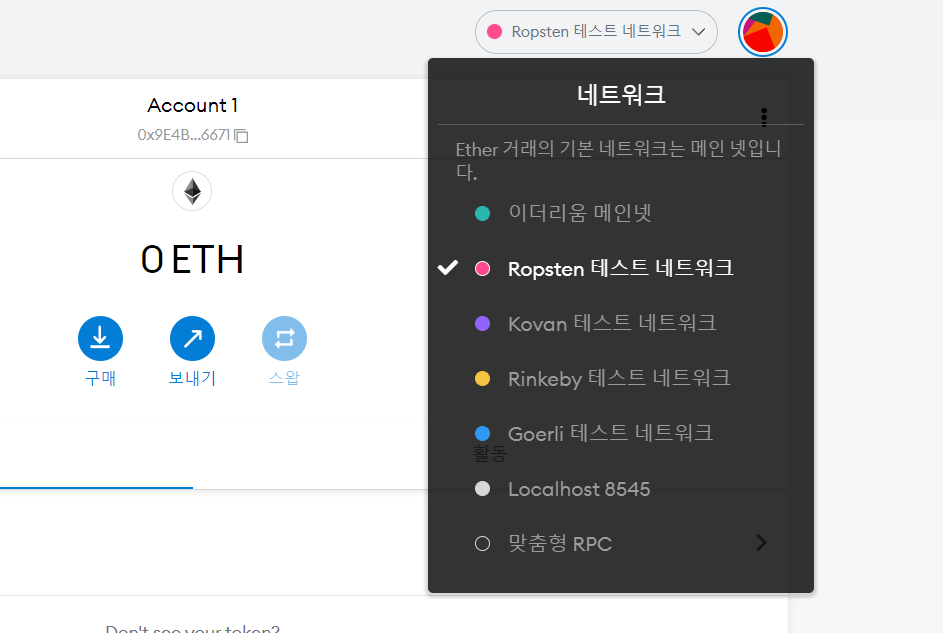Click the 0 ETH balance
This screenshot has width=943, height=633.
pyautogui.click(x=192, y=260)
